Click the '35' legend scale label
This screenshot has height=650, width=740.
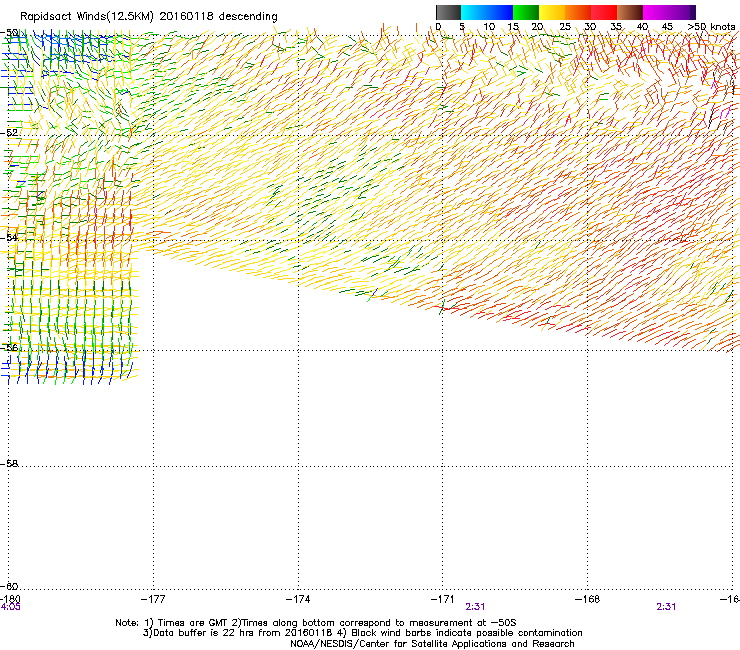[616, 27]
